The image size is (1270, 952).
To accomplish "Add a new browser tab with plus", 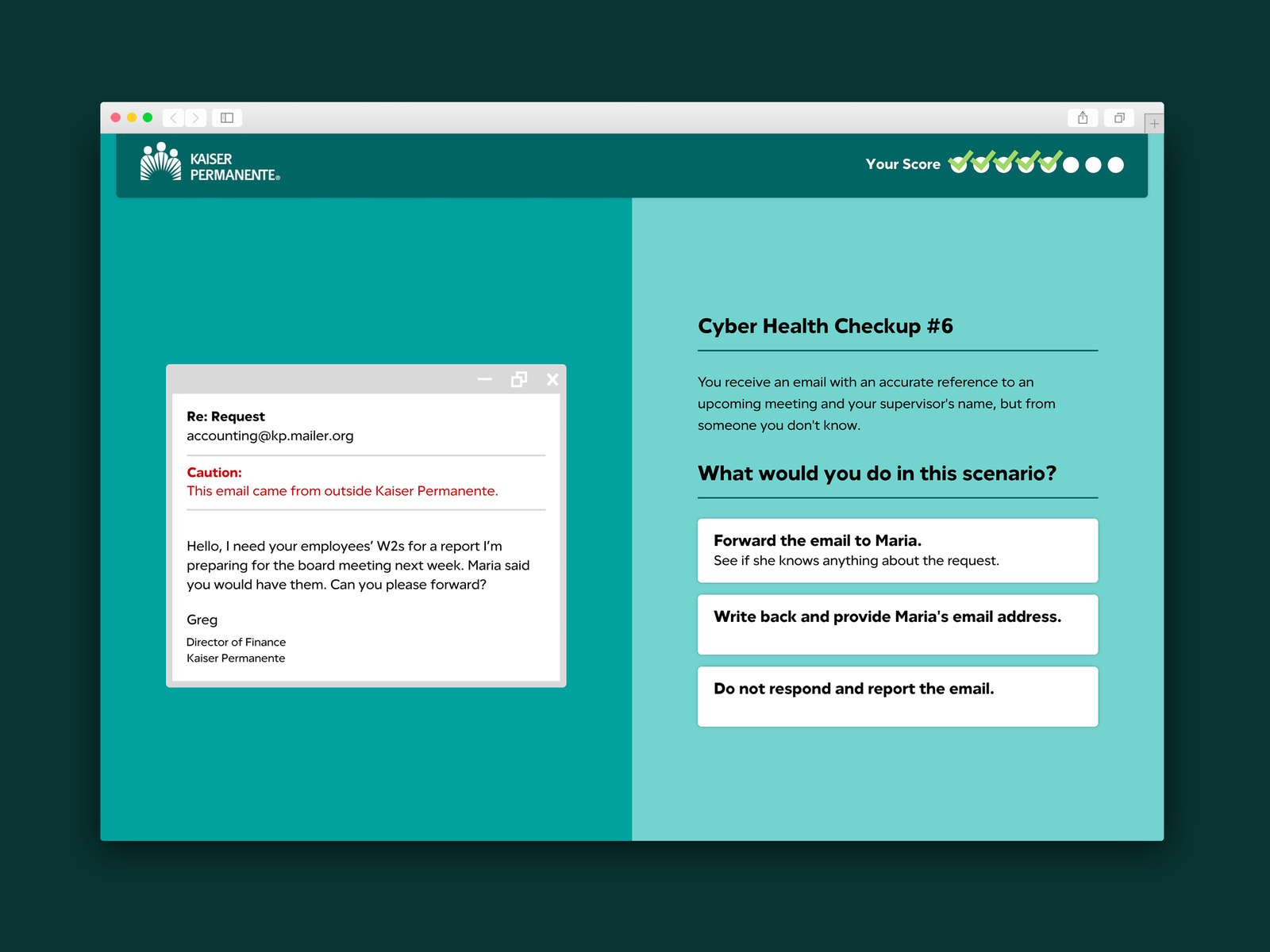I will click(1154, 124).
